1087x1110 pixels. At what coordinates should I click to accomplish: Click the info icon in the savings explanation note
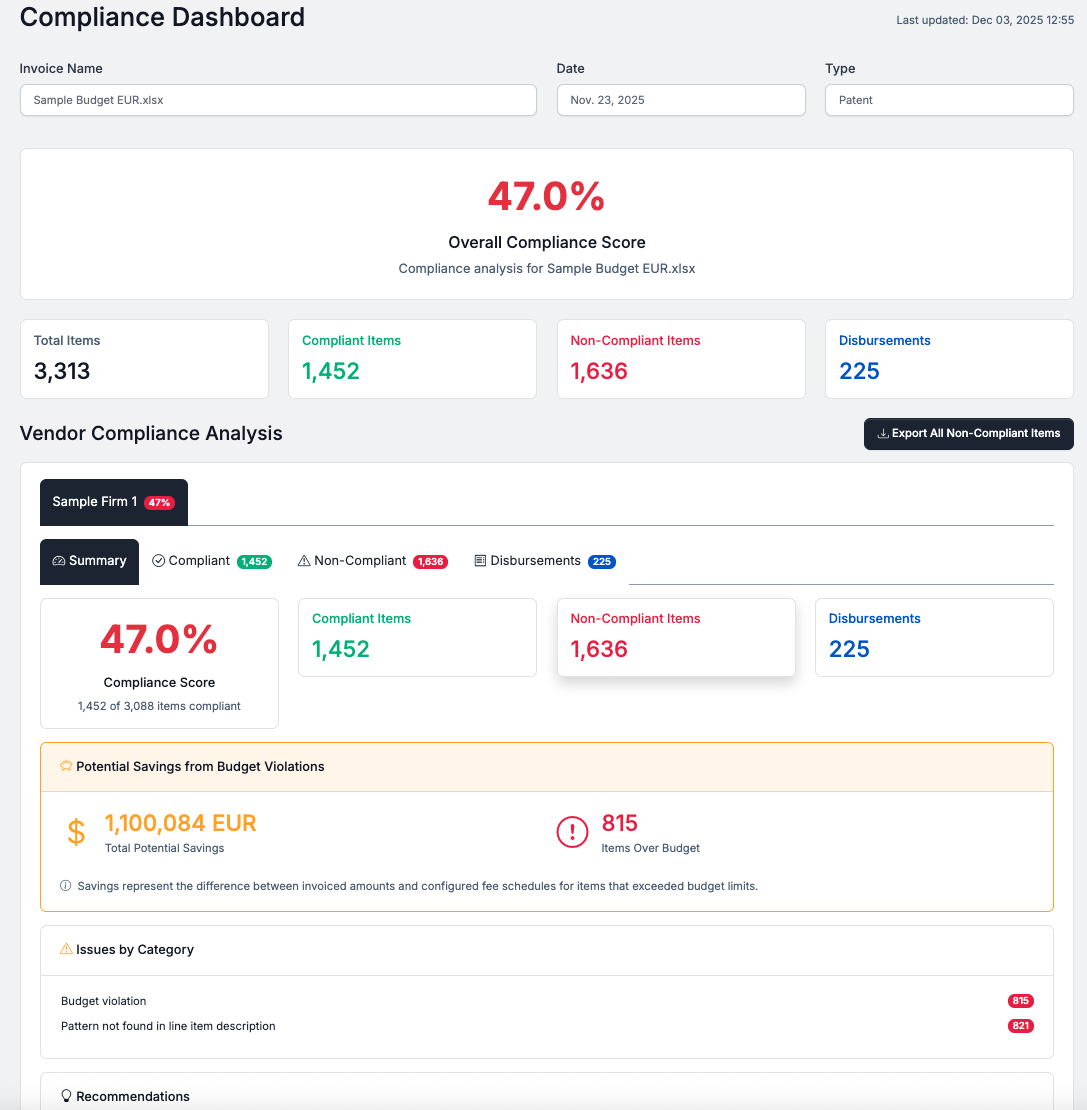pyautogui.click(x=65, y=885)
